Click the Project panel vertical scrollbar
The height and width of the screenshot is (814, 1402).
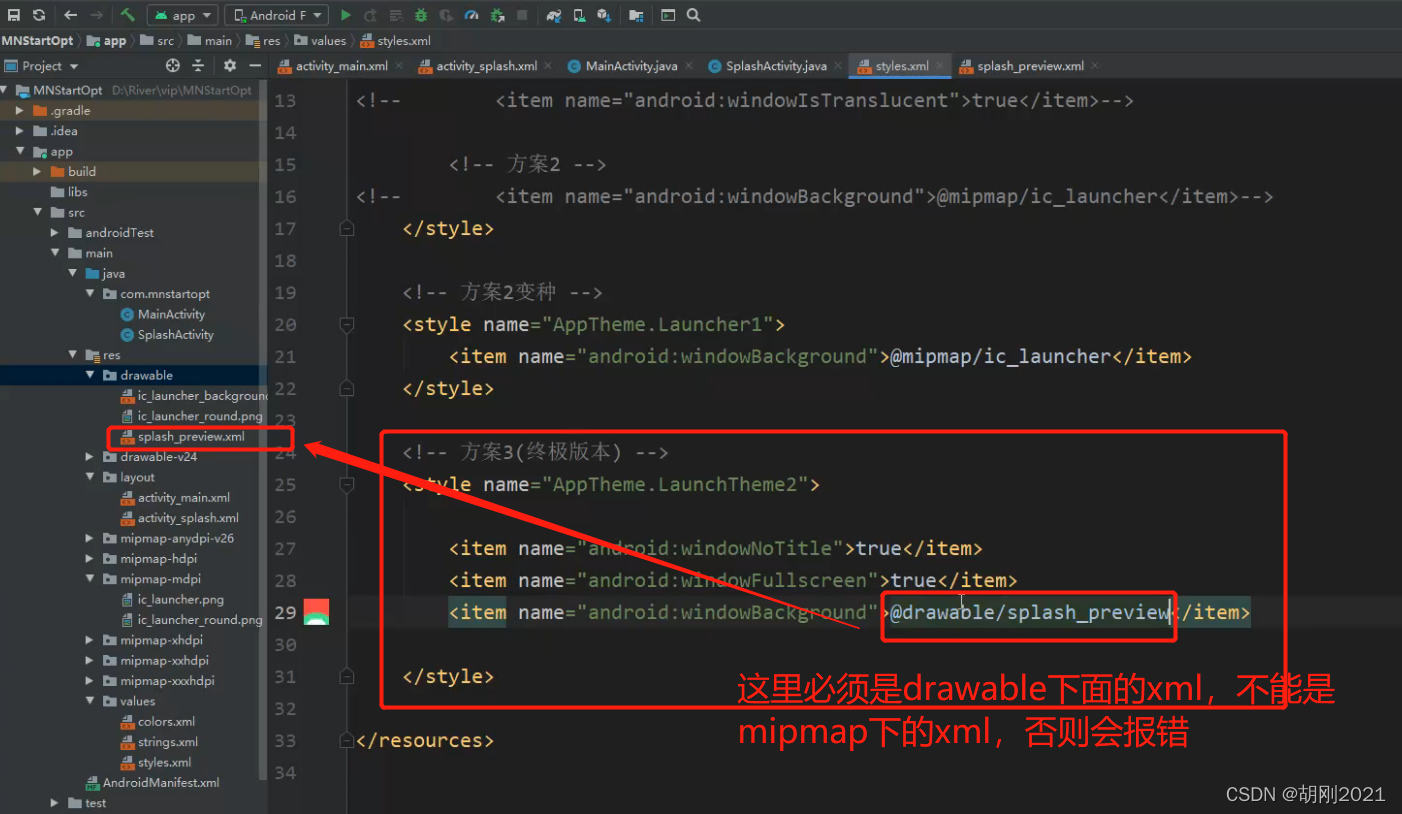click(x=263, y=430)
